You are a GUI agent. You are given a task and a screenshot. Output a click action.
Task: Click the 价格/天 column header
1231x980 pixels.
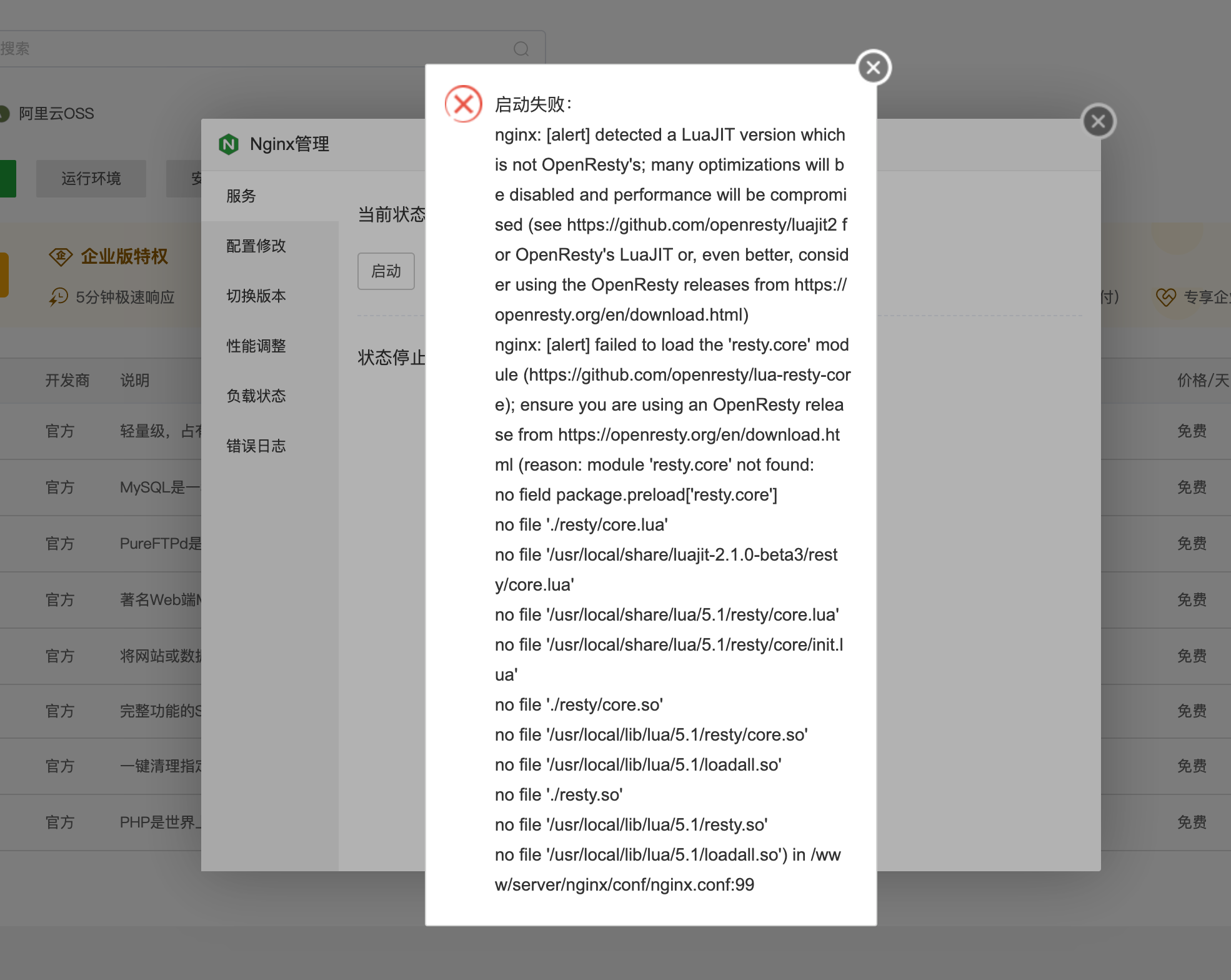click(x=1204, y=381)
